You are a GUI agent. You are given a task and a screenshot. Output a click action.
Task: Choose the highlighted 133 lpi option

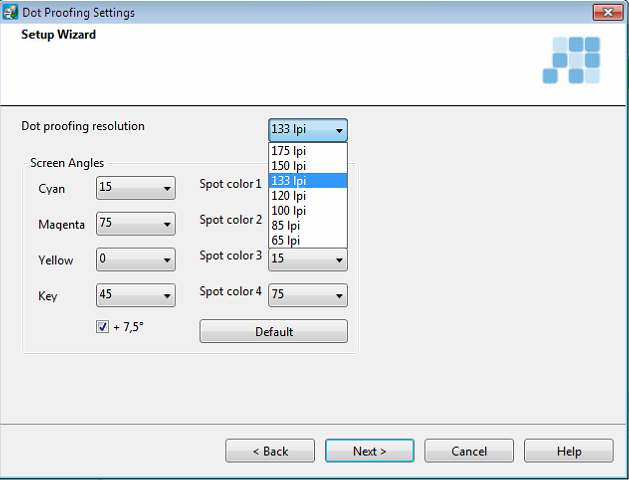coord(308,180)
